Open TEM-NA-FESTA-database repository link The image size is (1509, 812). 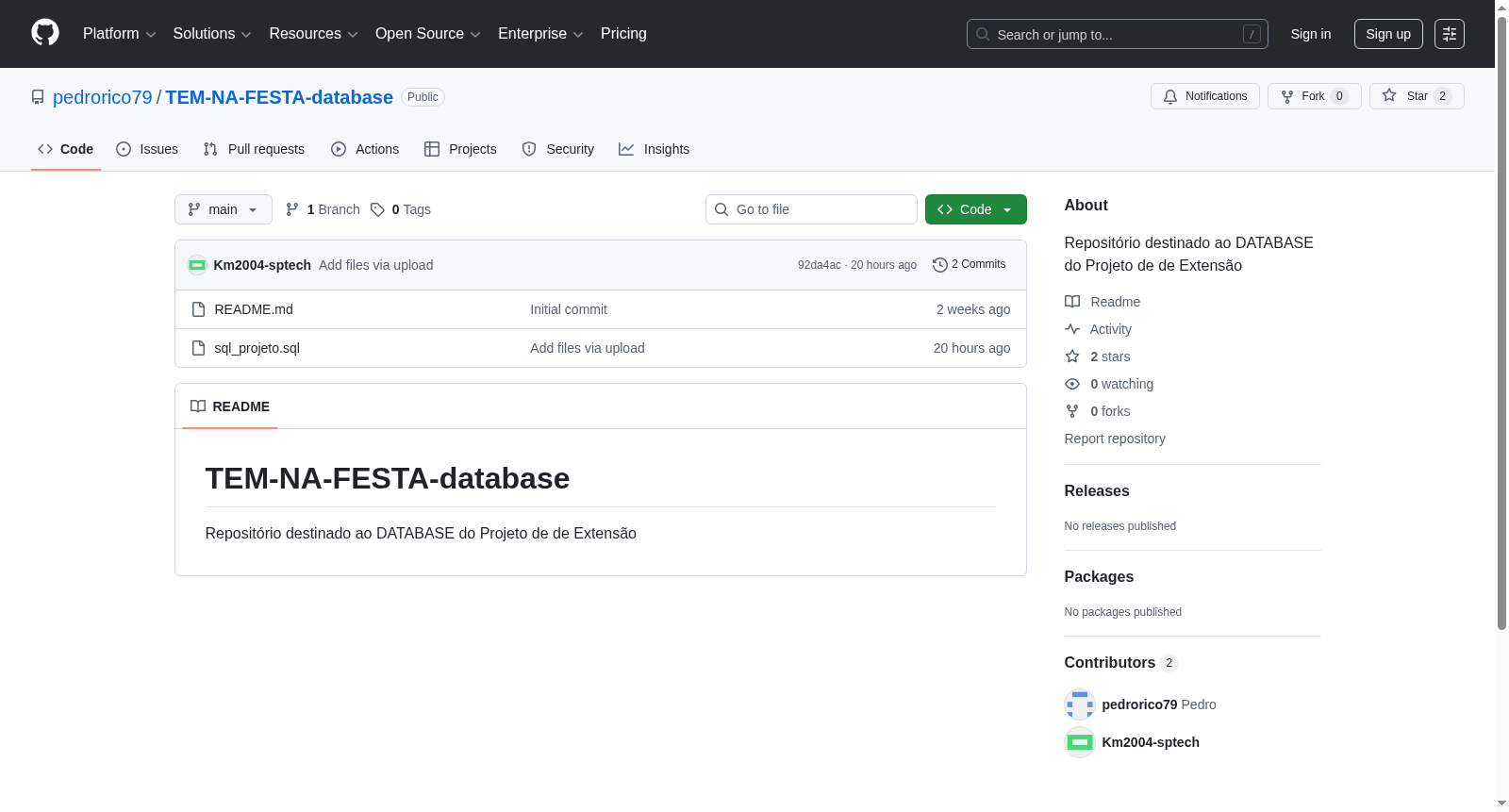(x=279, y=97)
